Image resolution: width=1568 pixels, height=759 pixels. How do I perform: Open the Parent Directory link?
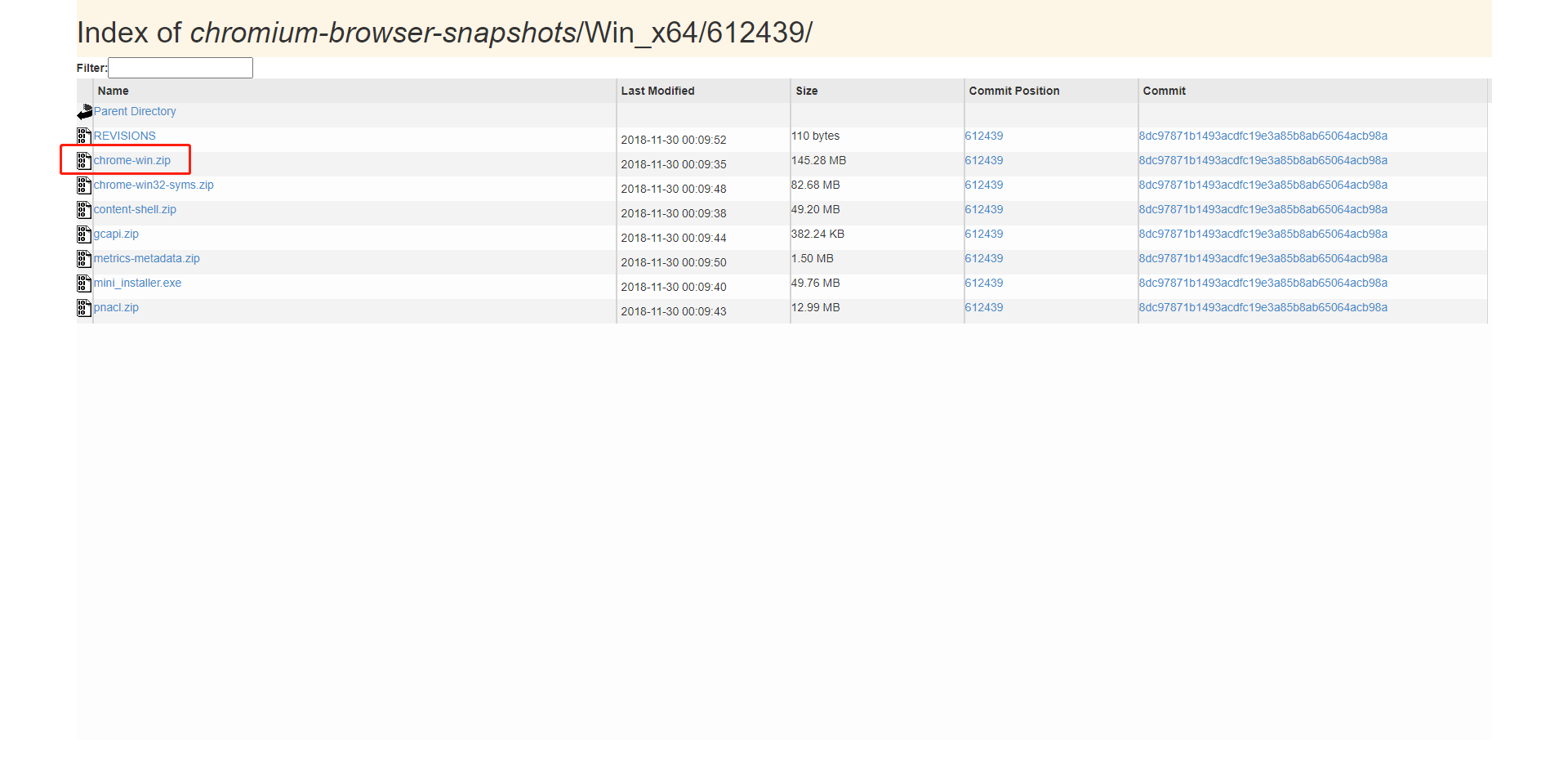tap(135, 112)
